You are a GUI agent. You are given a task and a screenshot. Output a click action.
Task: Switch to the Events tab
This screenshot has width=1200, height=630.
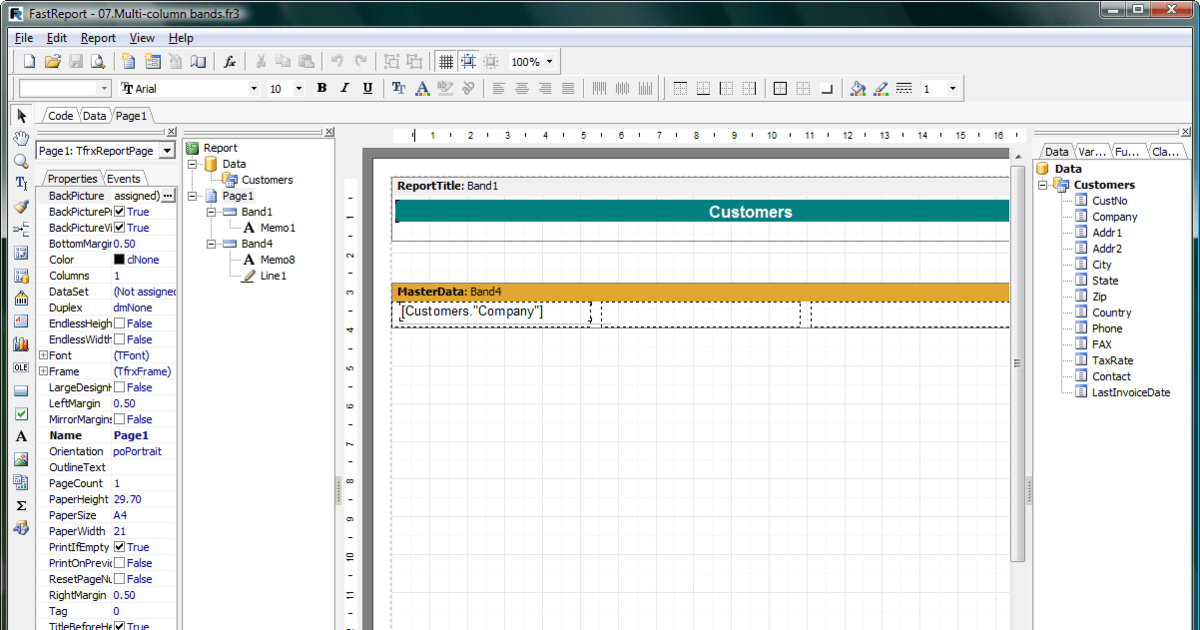pos(124,179)
